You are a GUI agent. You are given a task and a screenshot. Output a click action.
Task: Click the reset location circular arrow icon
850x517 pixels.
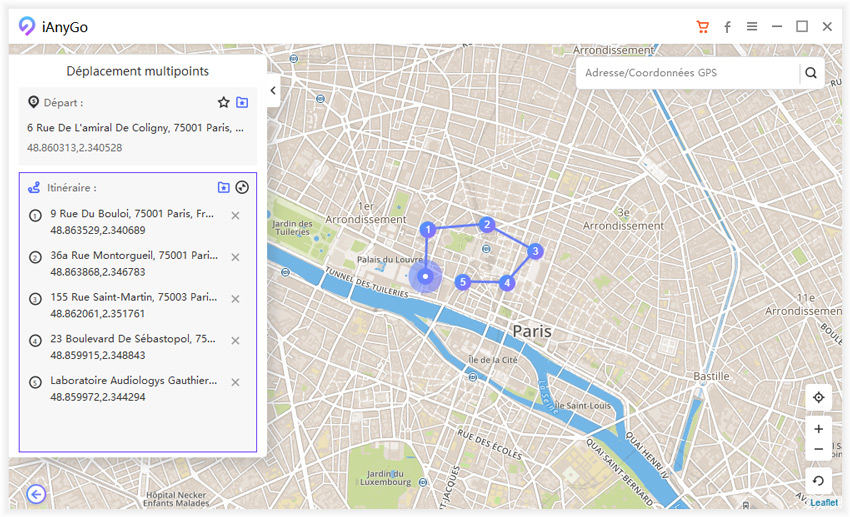[x=819, y=481]
